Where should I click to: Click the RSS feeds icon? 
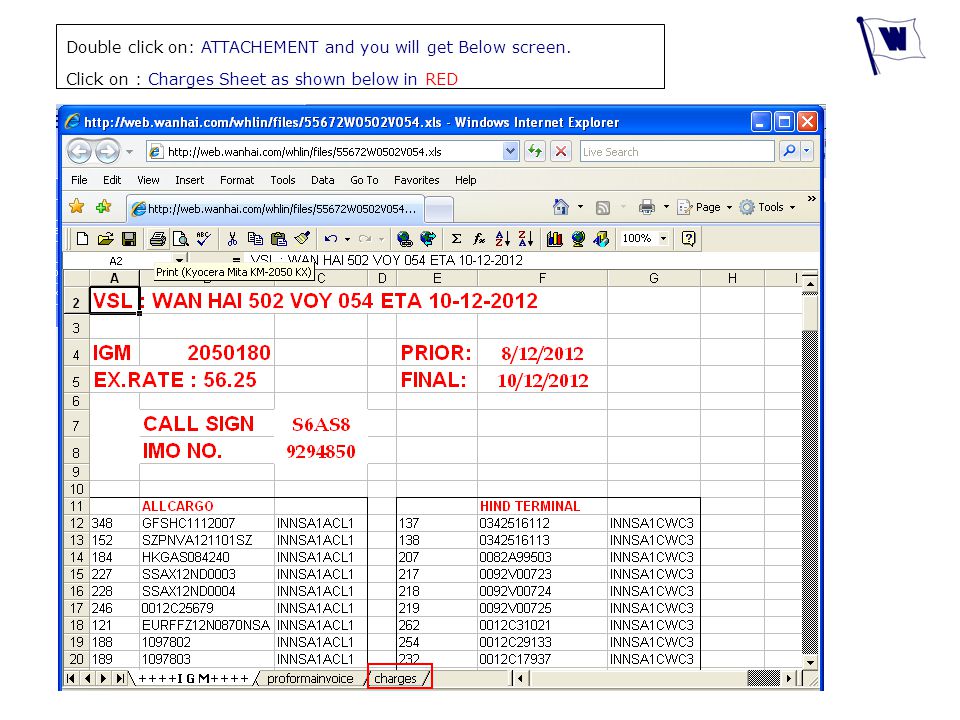coord(603,208)
